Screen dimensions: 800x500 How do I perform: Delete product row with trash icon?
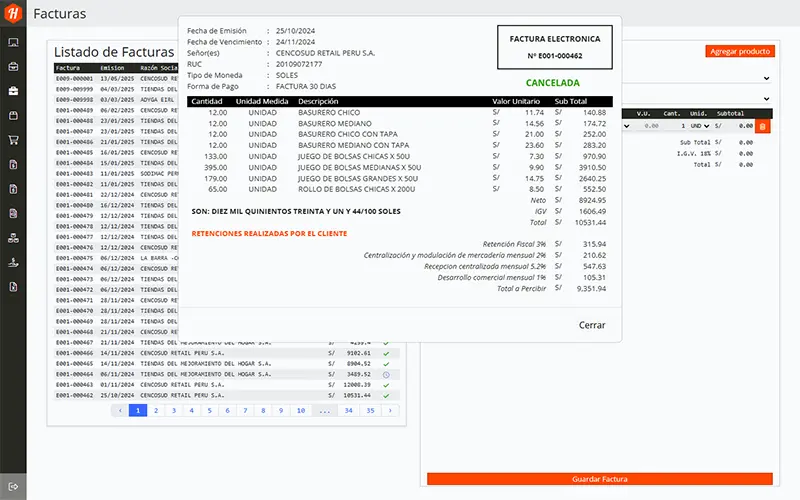[x=762, y=126]
